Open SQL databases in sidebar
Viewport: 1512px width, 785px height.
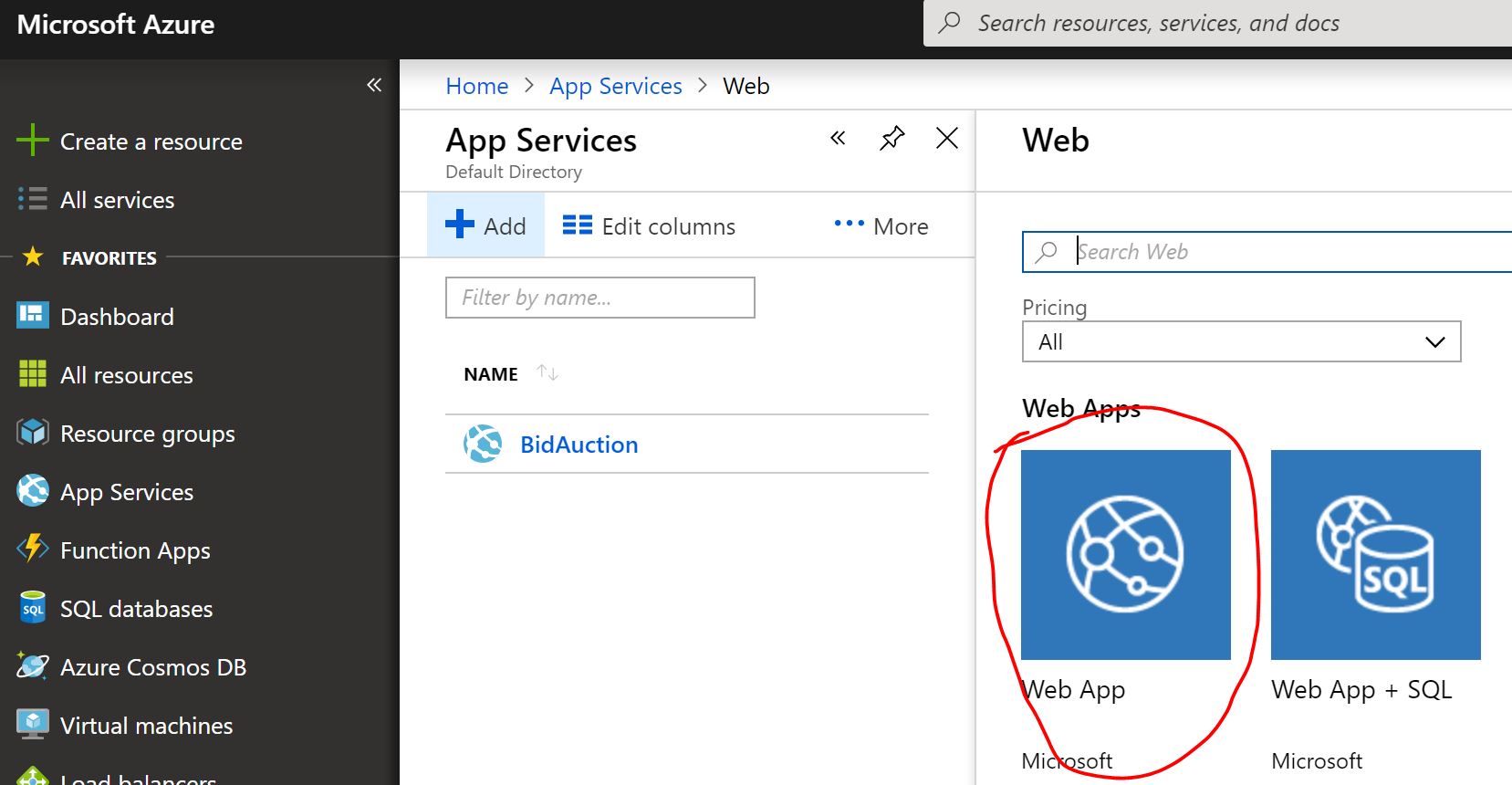137,609
